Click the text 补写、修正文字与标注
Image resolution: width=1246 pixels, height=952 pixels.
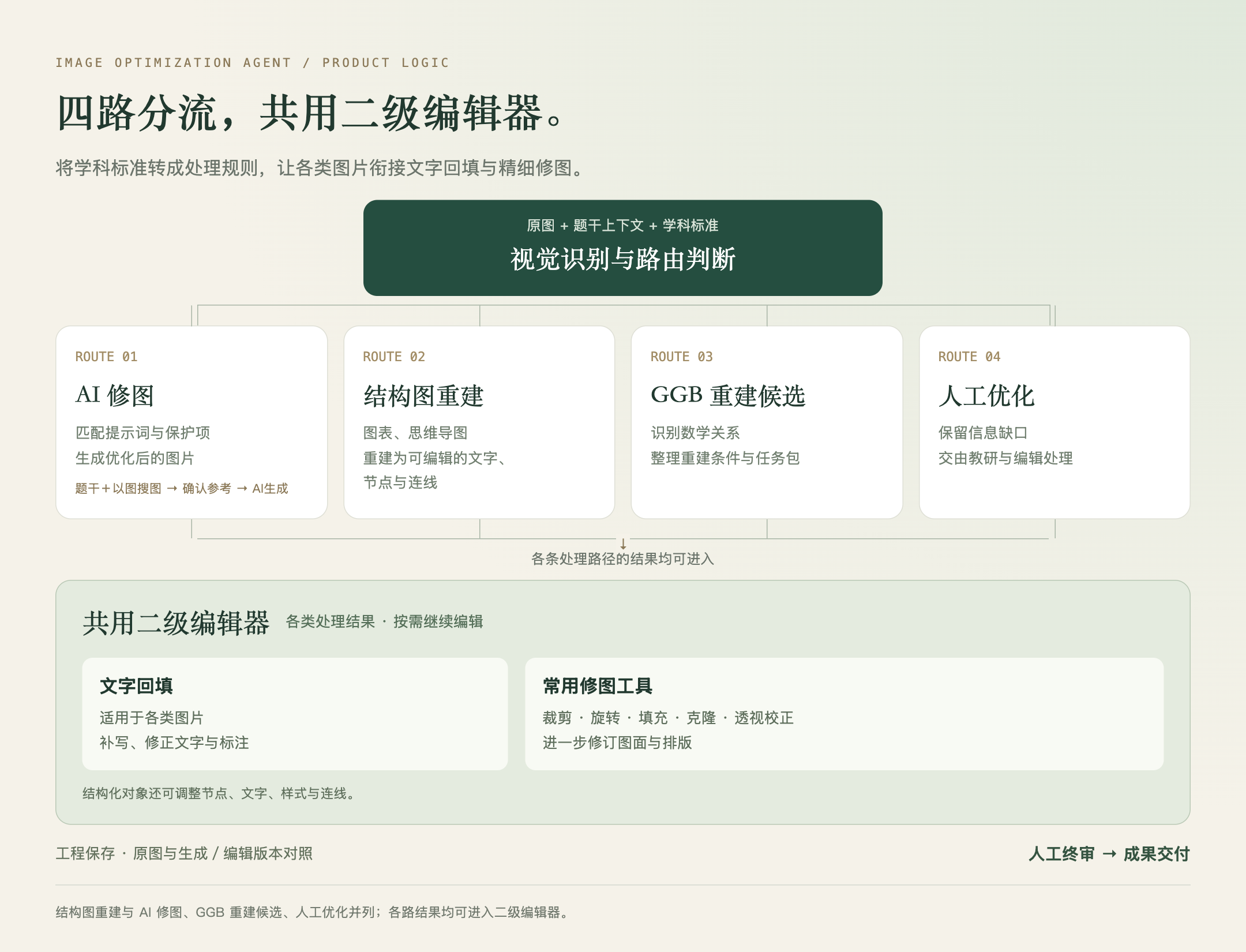pyautogui.click(x=174, y=743)
